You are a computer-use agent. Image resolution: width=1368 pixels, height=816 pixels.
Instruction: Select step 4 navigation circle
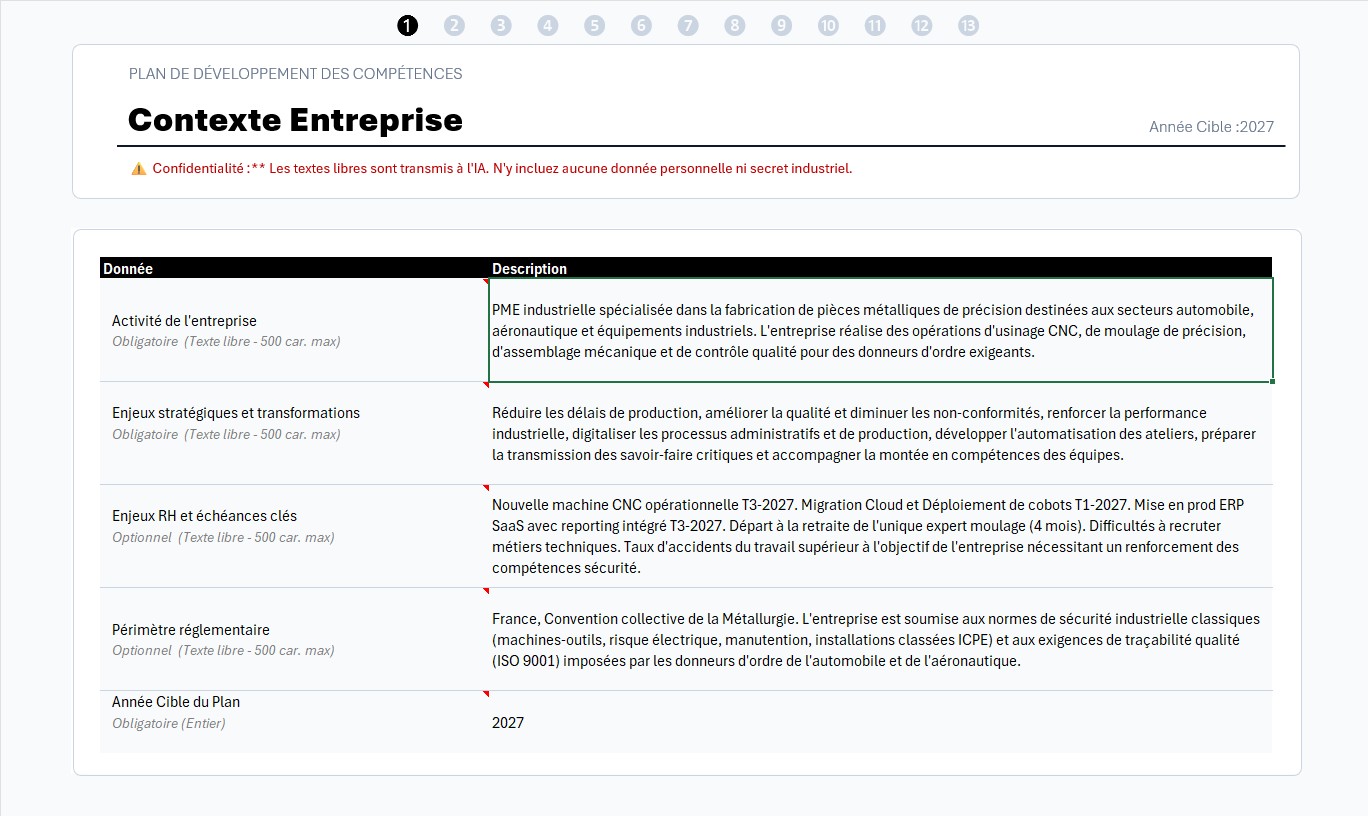[x=548, y=26]
